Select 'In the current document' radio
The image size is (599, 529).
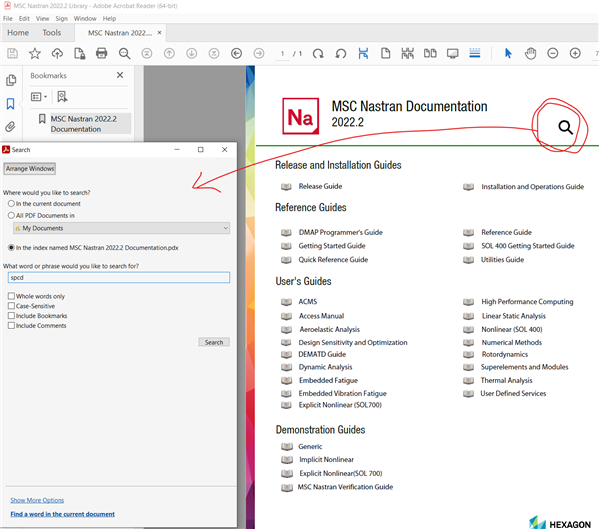[x=11, y=204]
